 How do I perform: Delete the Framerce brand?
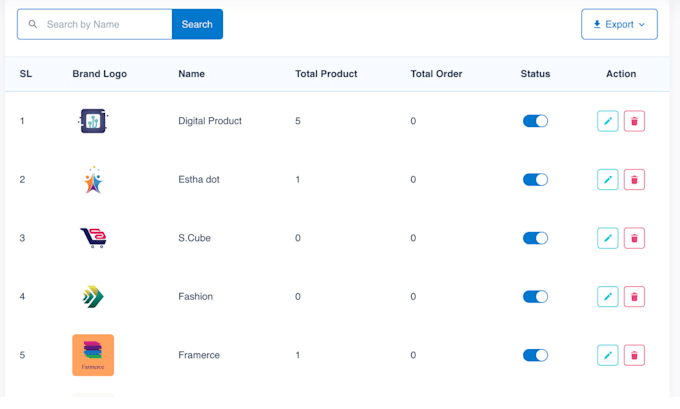(634, 355)
